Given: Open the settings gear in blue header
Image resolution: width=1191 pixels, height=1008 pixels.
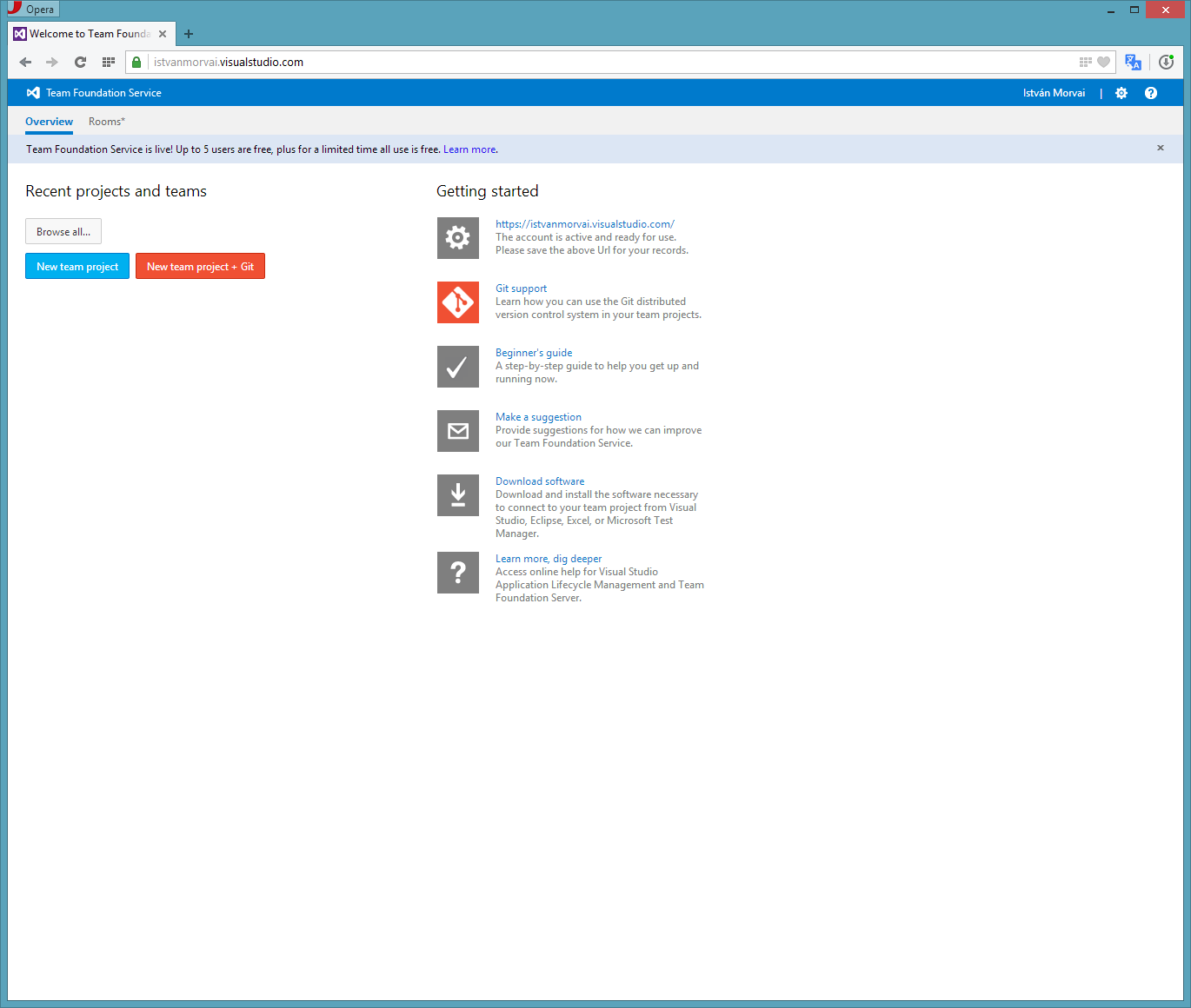Looking at the screenshot, I should click(1121, 93).
